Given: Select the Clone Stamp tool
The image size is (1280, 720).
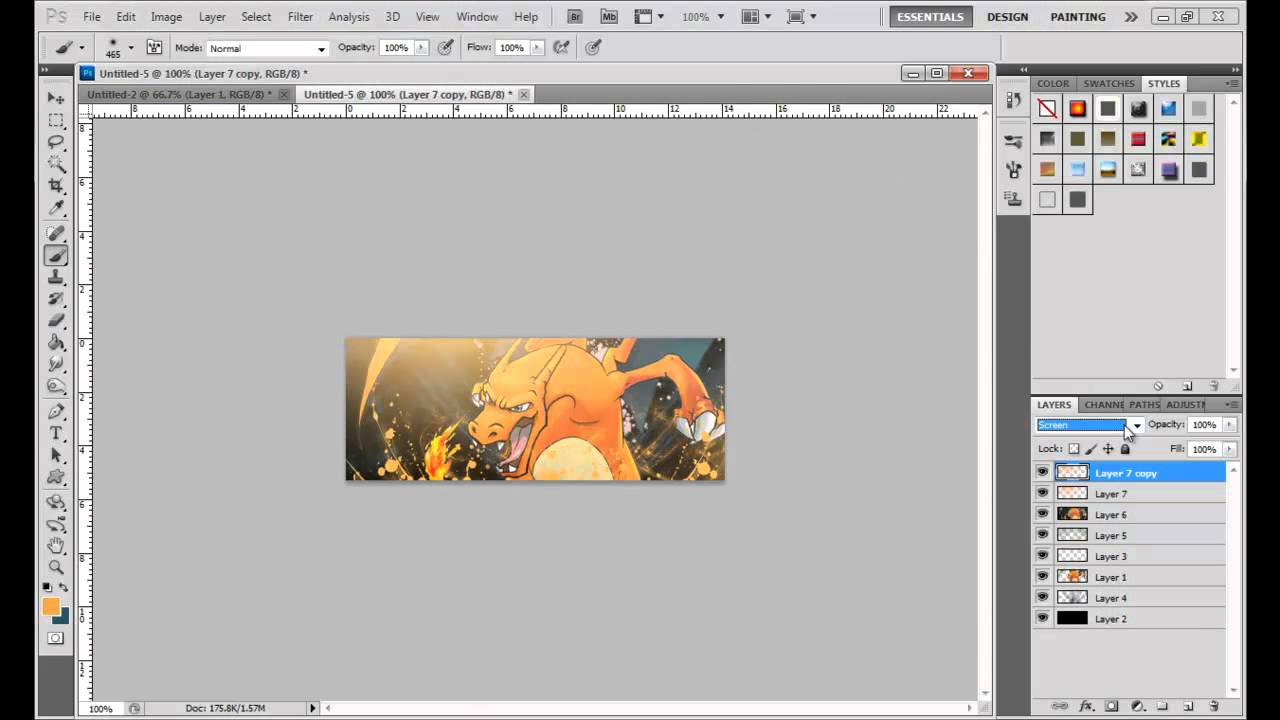Looking at the screenshot, I should [x=56, y=277].
